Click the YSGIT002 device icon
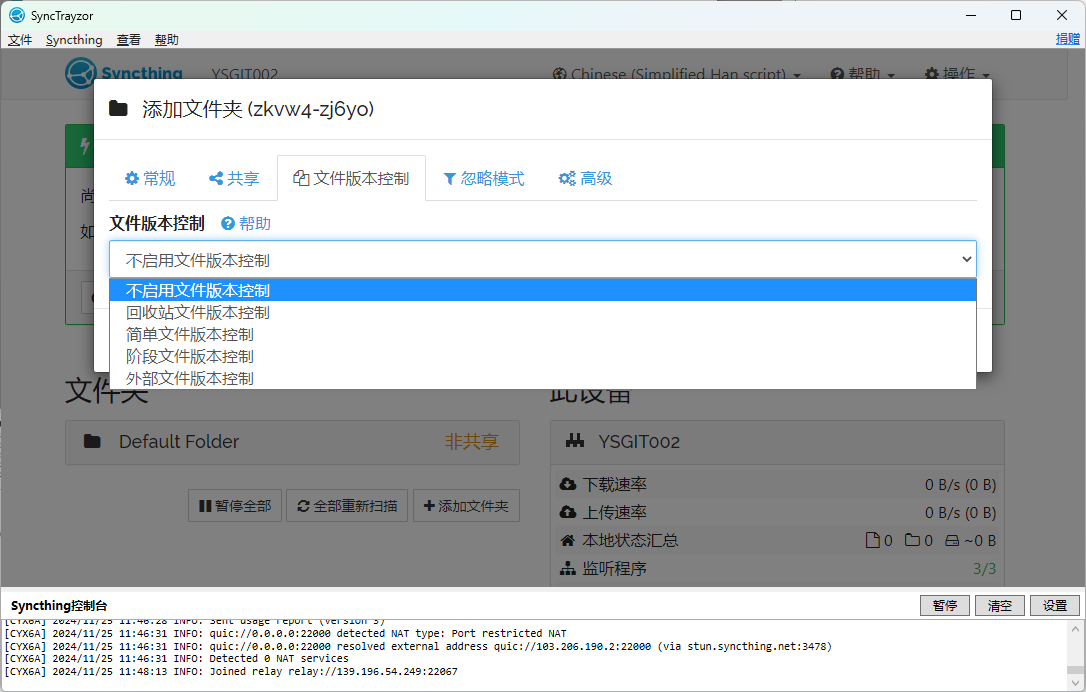 click(x=575, y=441)
